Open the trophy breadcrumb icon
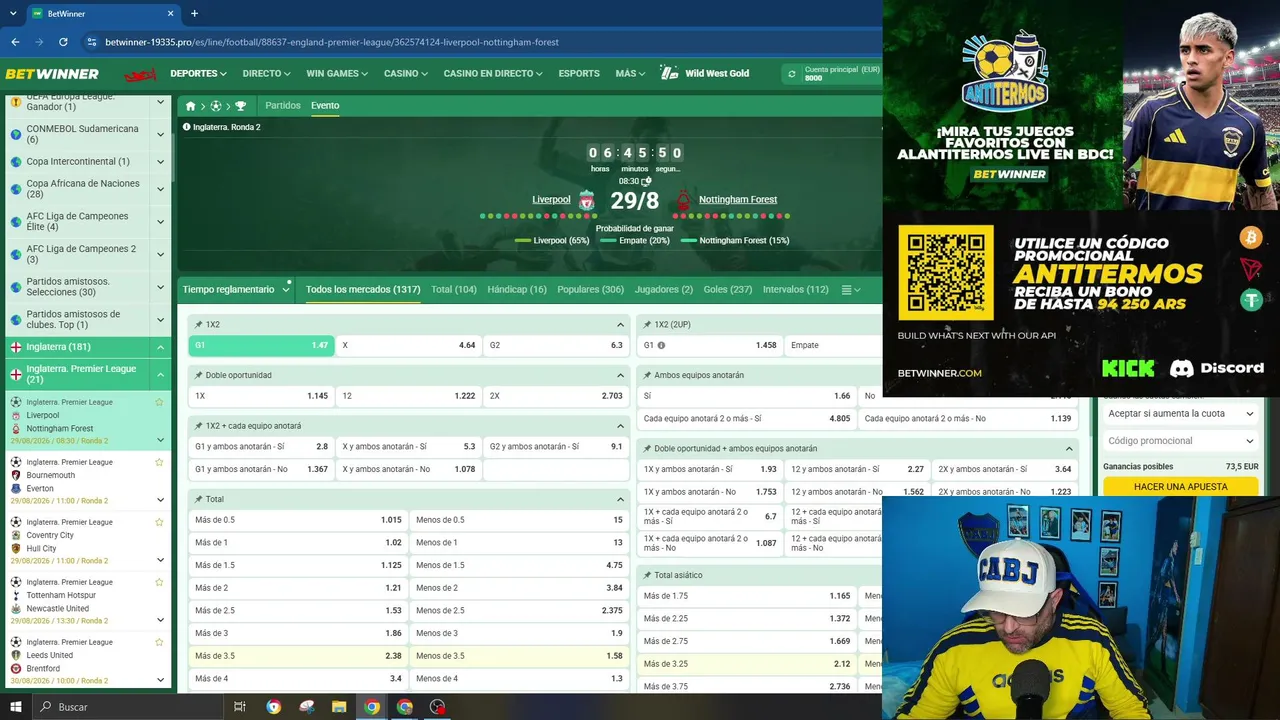The width and height of the screenshot is (1280, 720). click(x=241, y=106)
